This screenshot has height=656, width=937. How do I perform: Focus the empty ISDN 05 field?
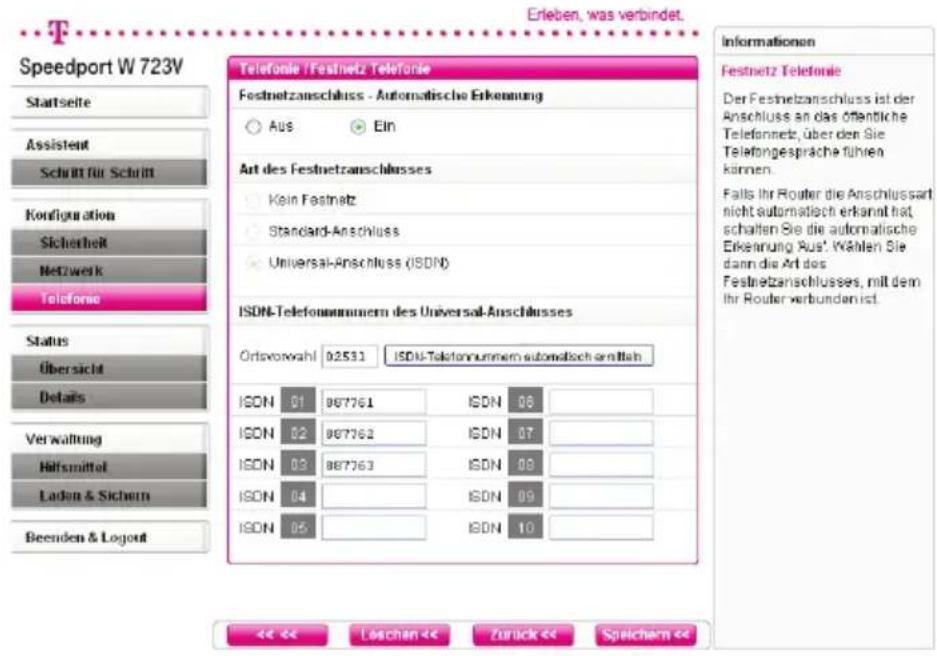point(374,528)
